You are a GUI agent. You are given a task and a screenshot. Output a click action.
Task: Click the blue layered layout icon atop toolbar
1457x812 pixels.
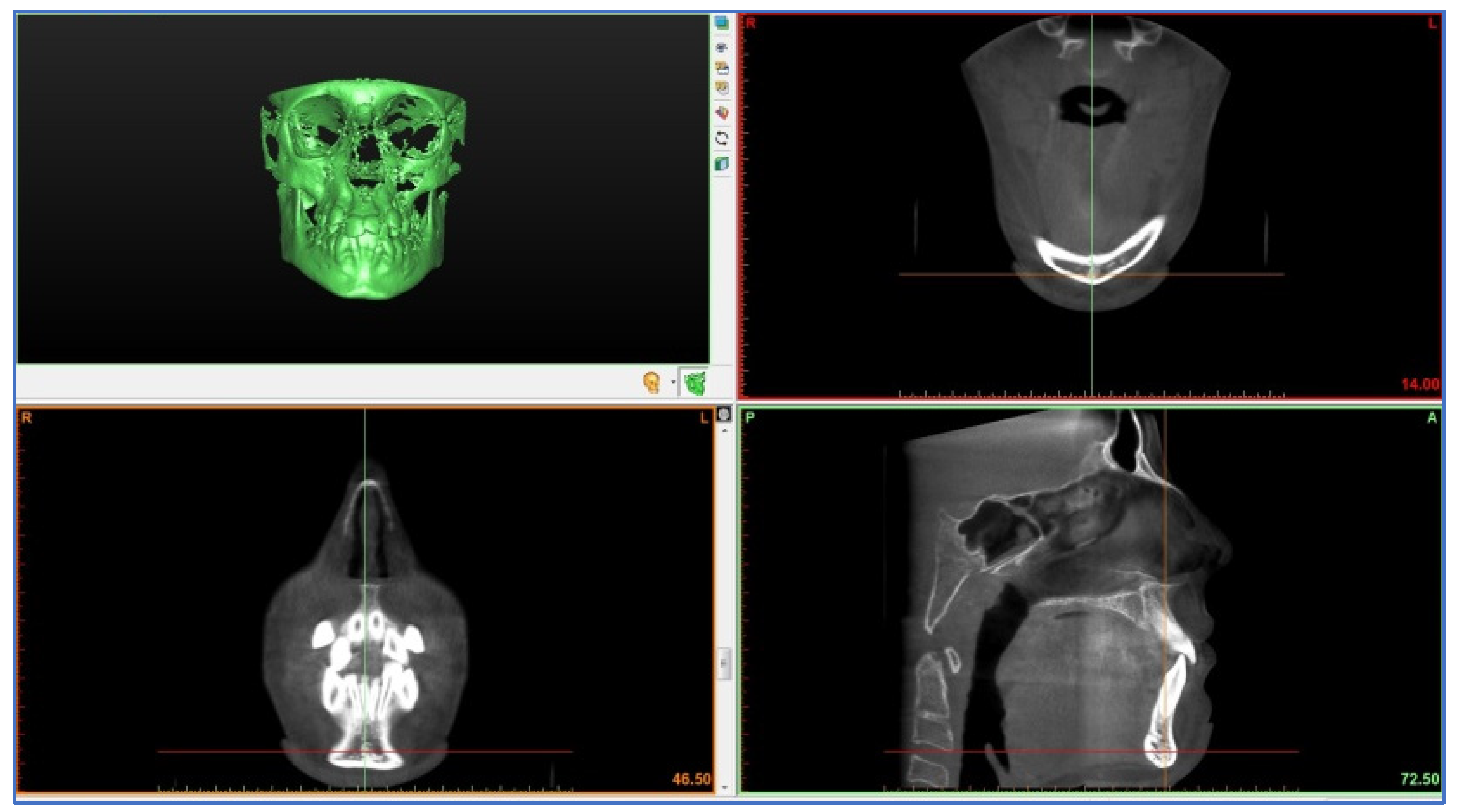[721, 23]
